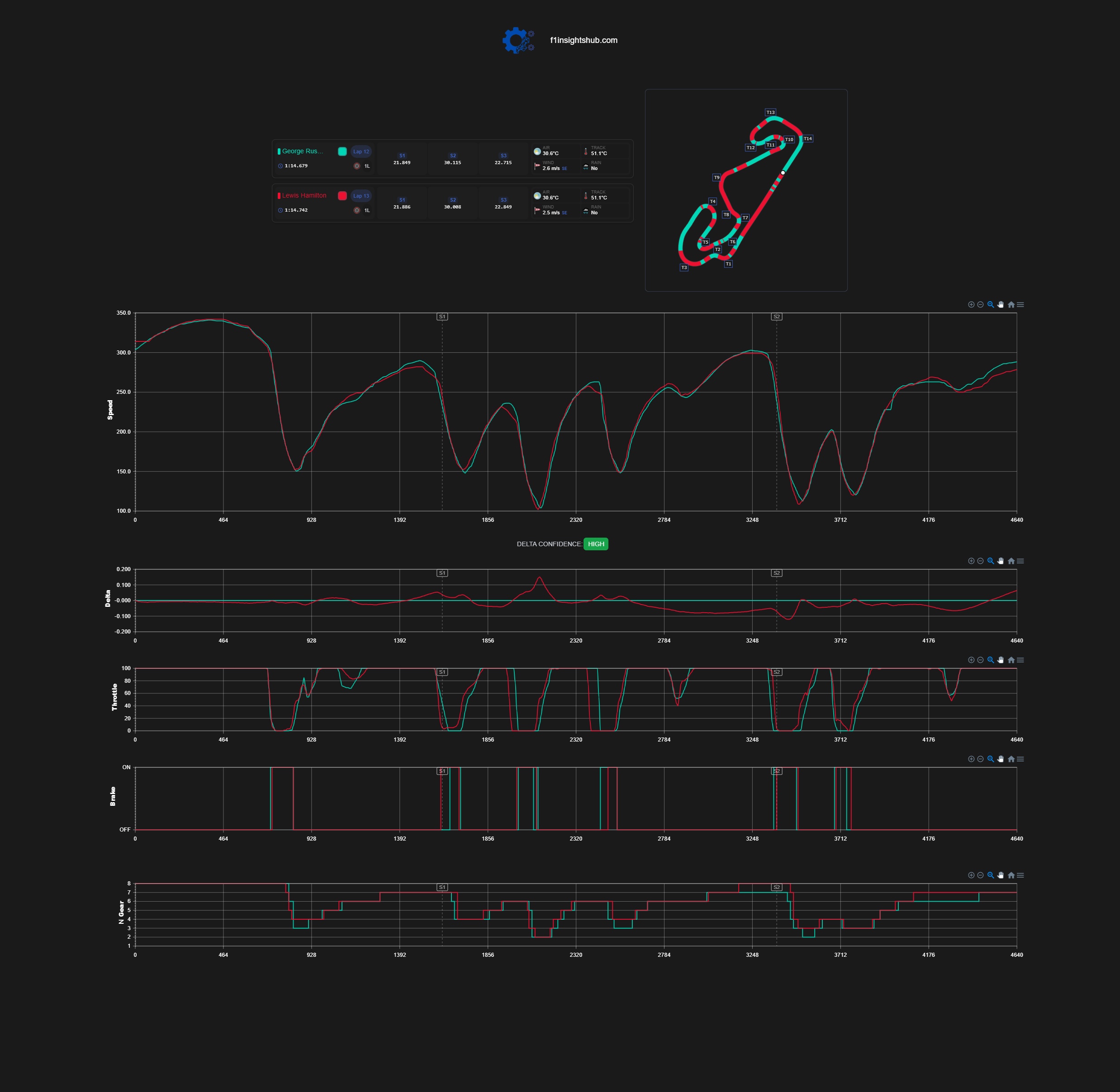The image size is (1120, 1092).
Task: Reset zoom on the Brake chart
Action: pos(1011,759)
